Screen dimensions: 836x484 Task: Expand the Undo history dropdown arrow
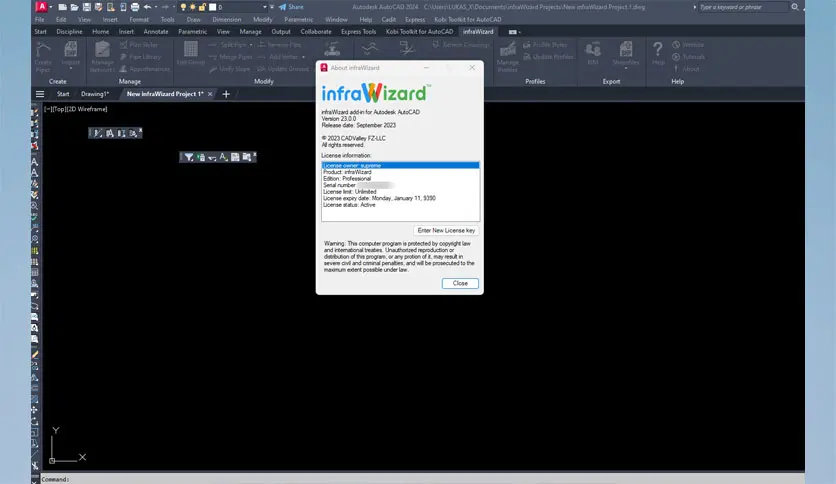pos(156,7)
